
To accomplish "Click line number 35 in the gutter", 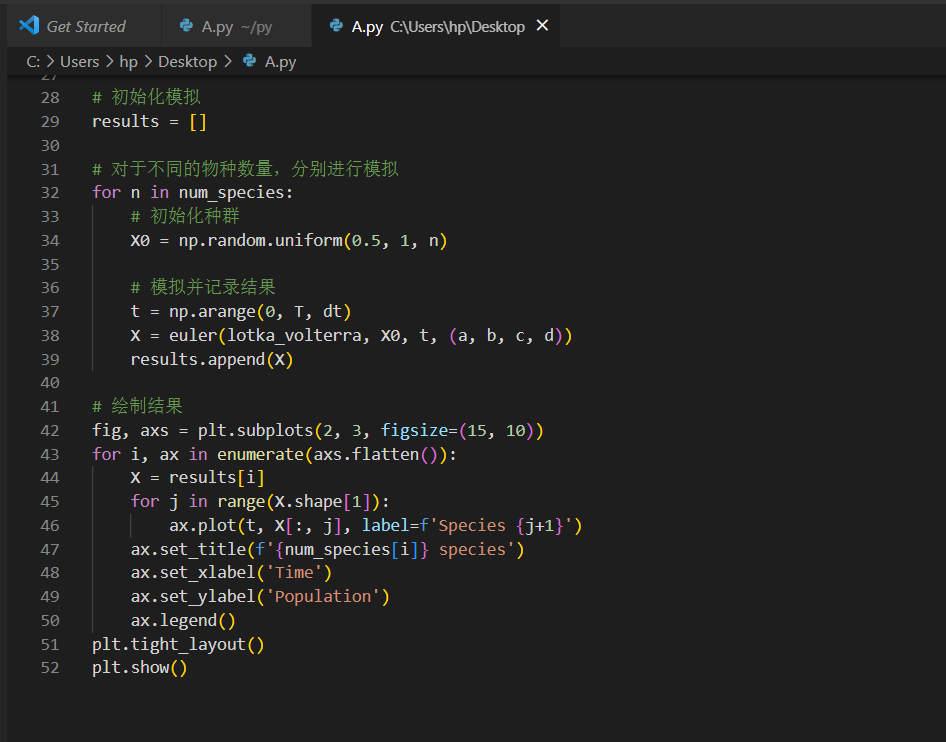I will tap(50, 264).
